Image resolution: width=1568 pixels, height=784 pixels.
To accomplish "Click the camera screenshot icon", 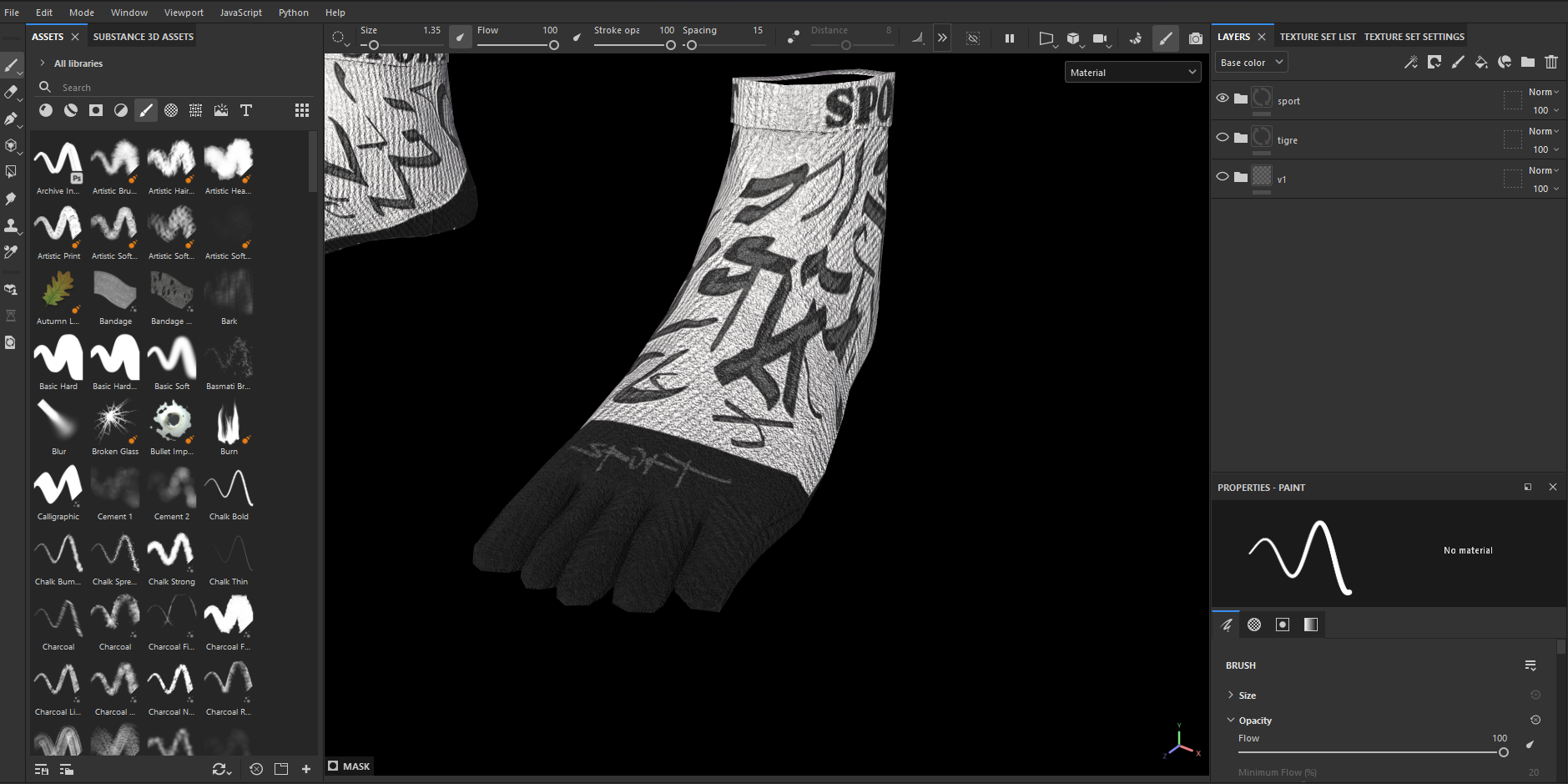I will [1196, 38].
